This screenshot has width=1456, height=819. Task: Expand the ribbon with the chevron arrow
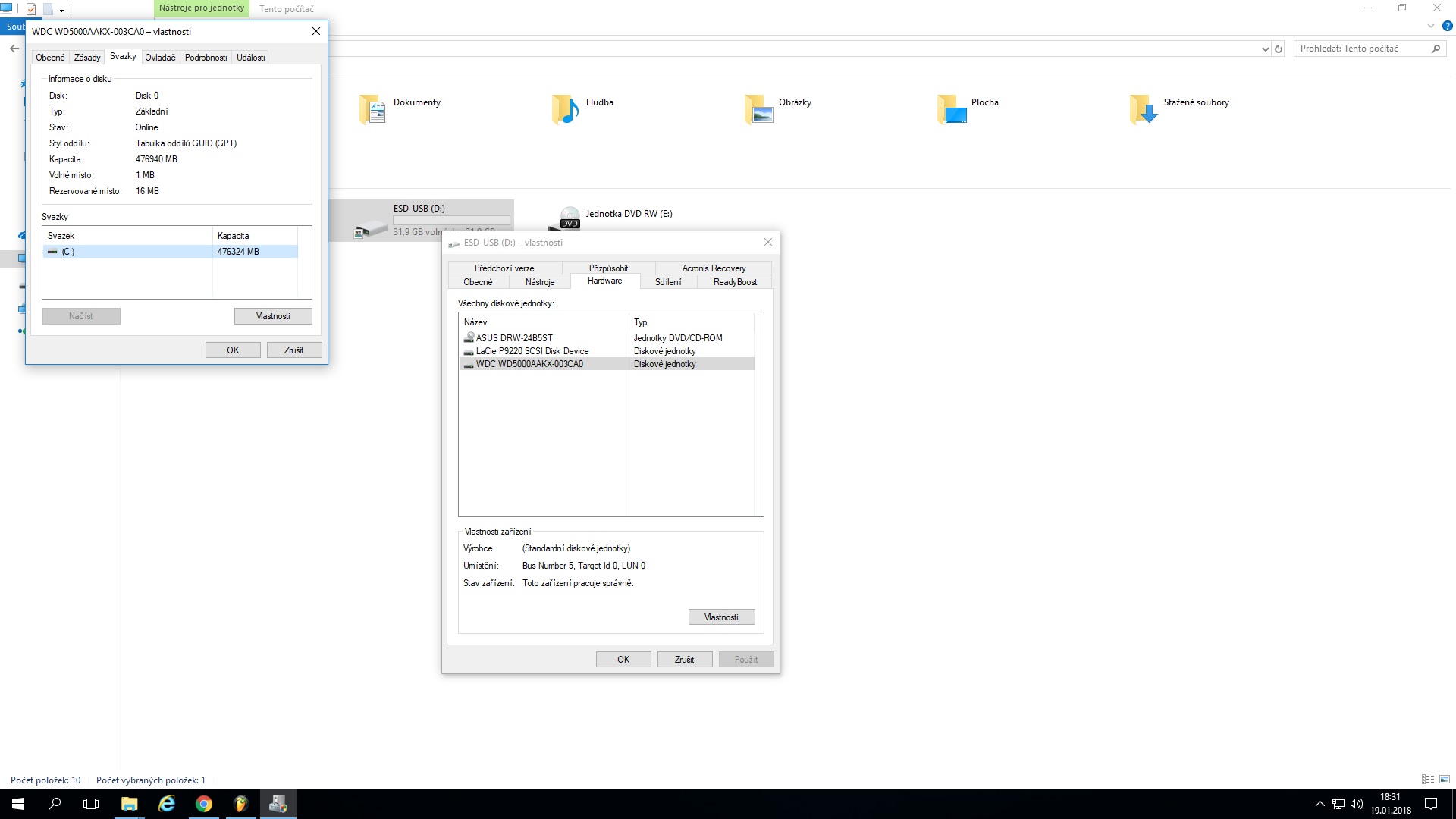[1431, 26]
